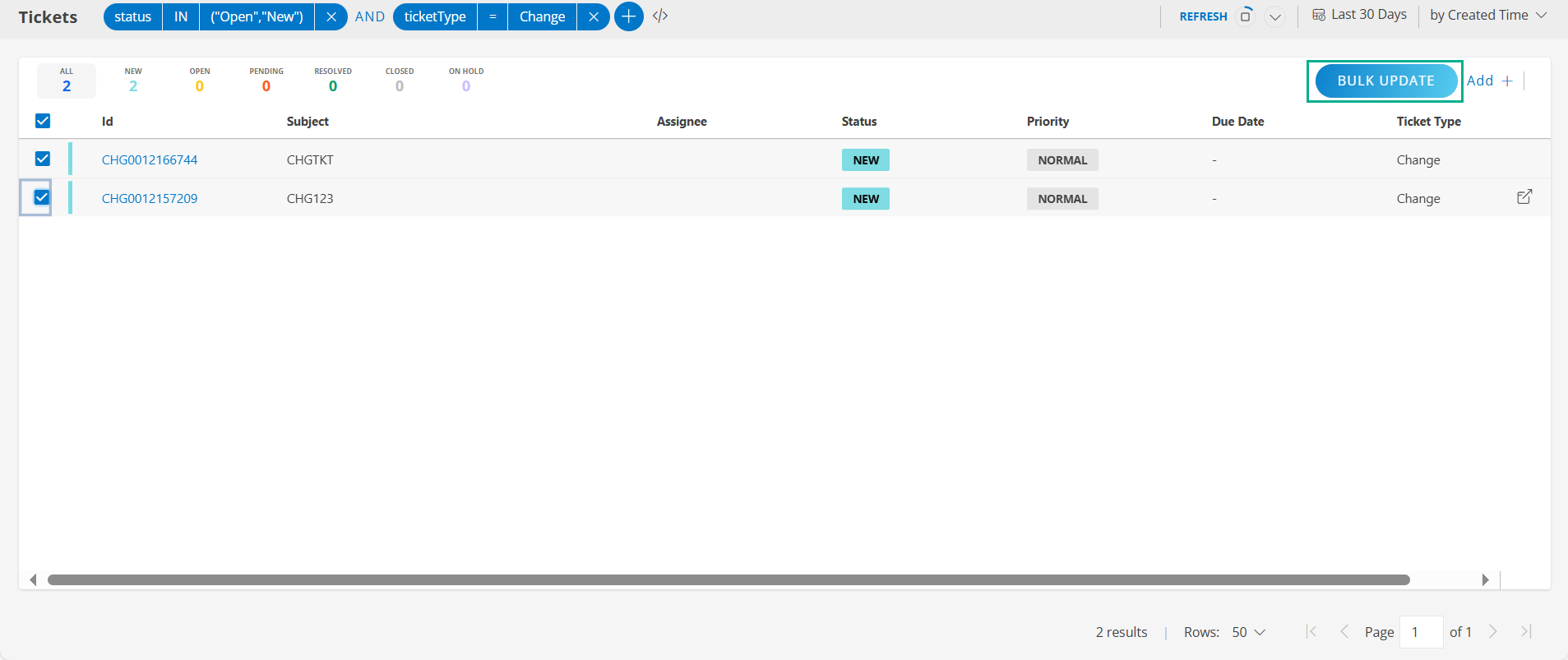Click the REFRESH link
This screenshot has height=660, width=1568.
pyautogui.click(x=1203, y=16)
